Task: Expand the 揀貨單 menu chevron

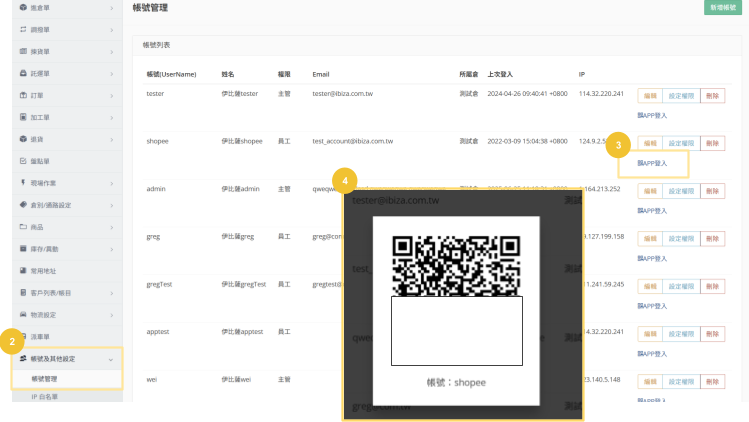Action: [111, 52]
